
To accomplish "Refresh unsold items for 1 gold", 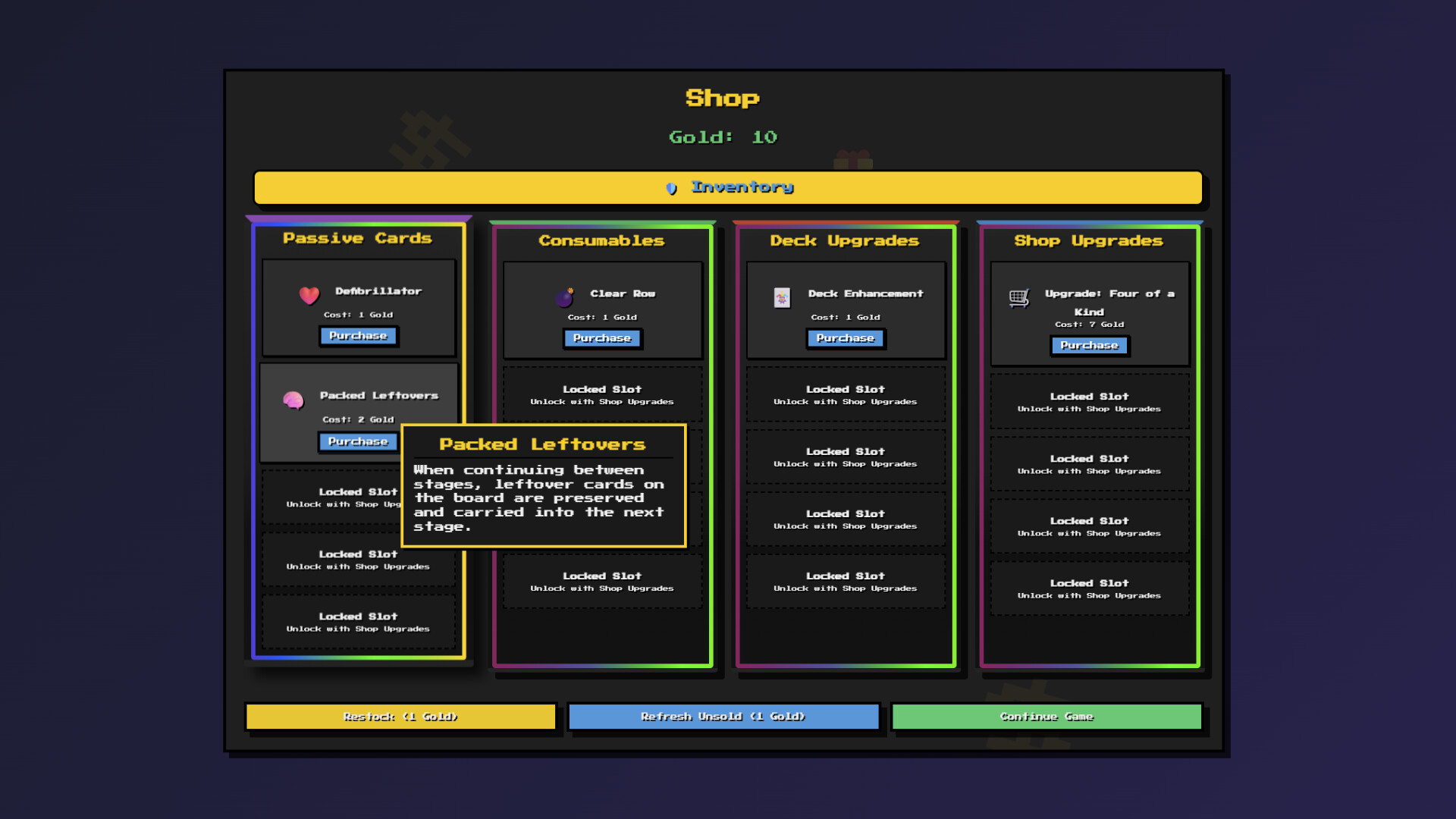I will 723,716.
